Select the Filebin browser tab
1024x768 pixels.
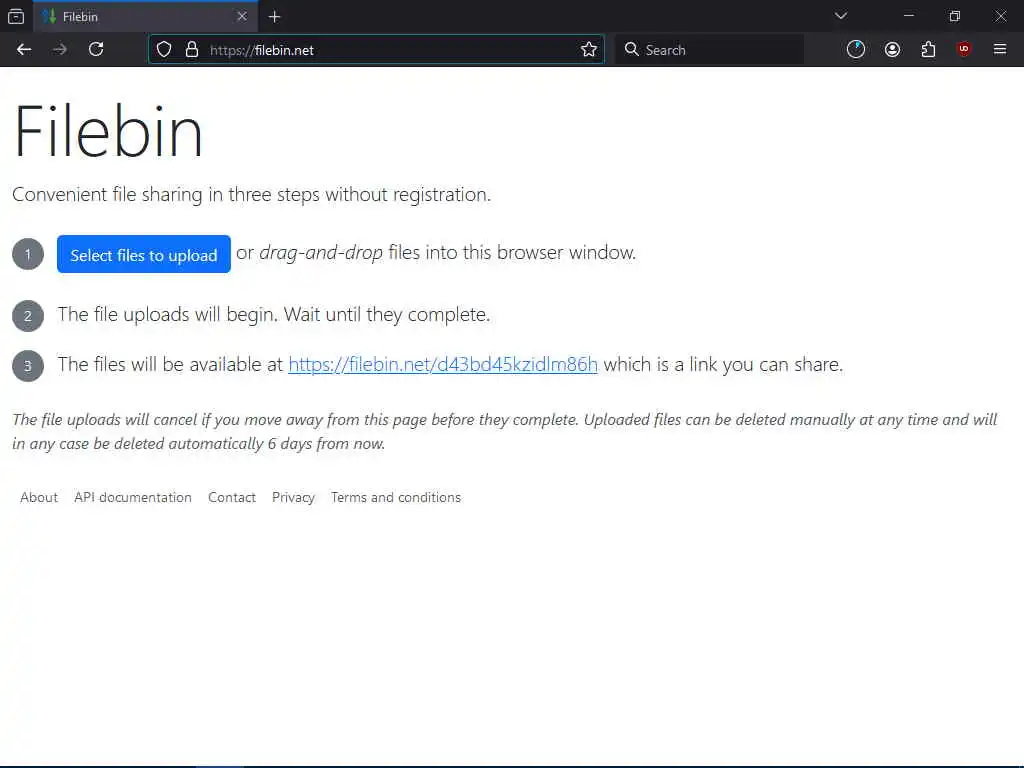tap(146, 16)
